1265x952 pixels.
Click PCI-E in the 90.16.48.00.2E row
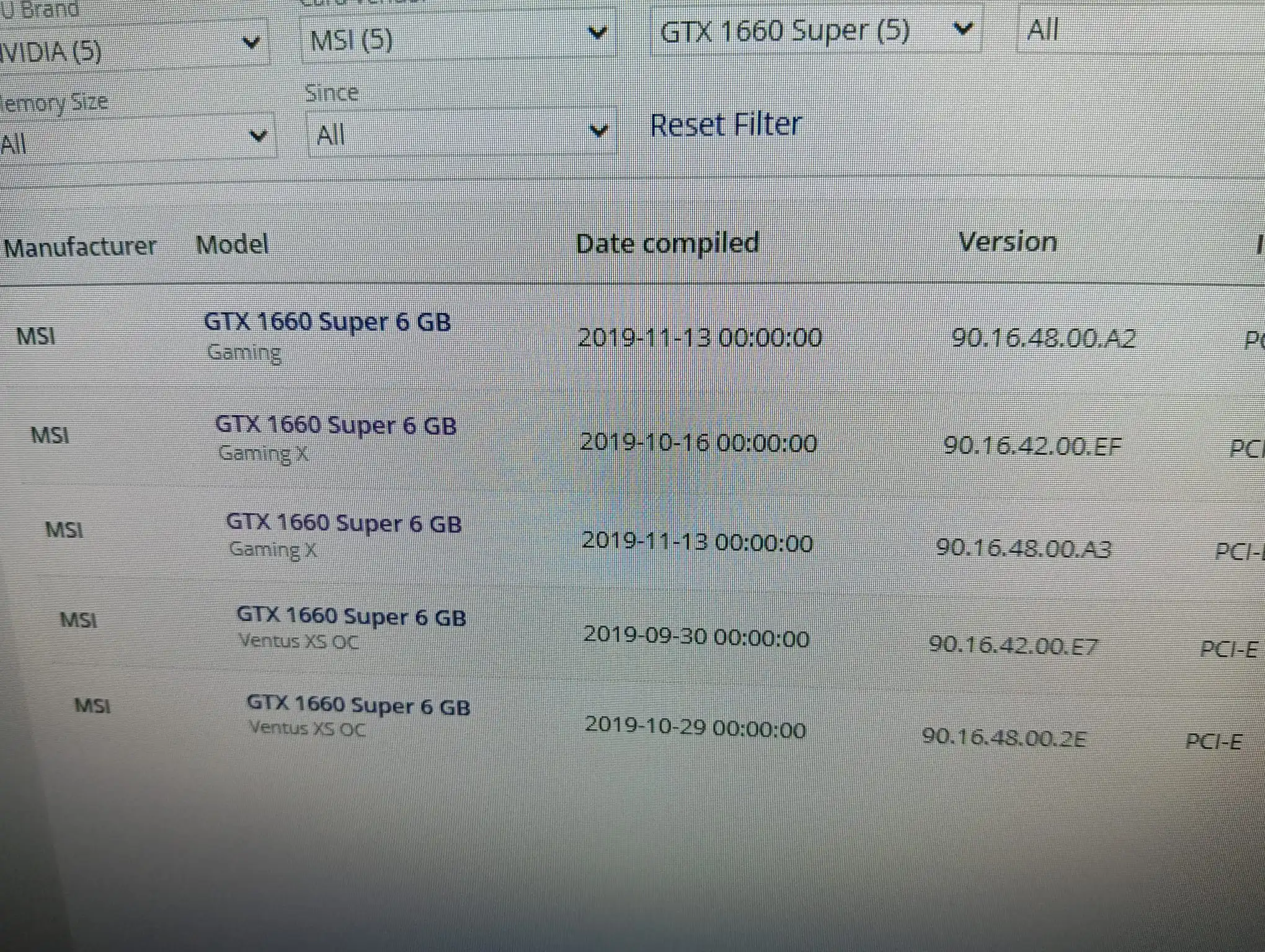[x=1214, y=741]
